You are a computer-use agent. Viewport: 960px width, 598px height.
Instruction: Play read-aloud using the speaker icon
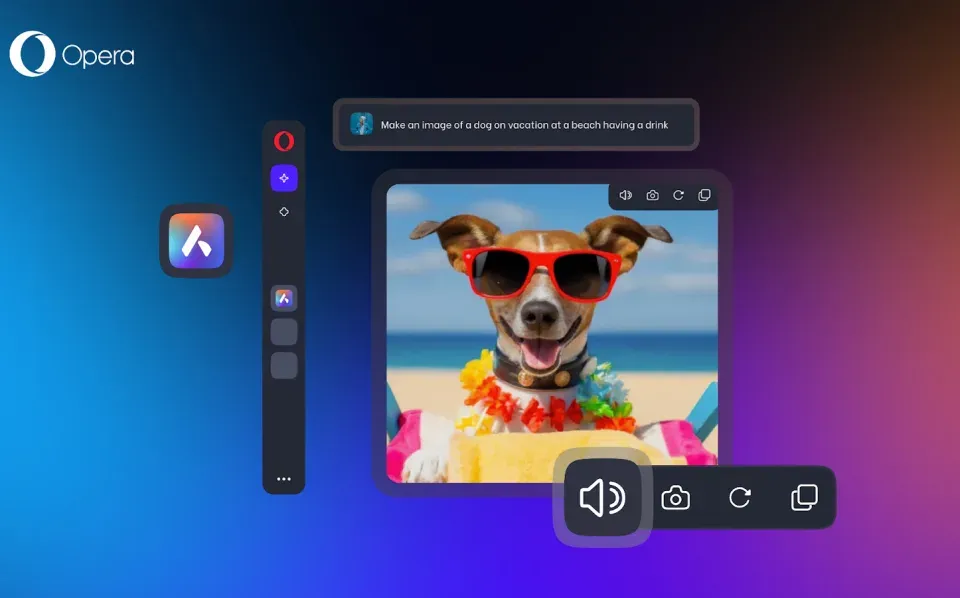click(x=626, y=195)
